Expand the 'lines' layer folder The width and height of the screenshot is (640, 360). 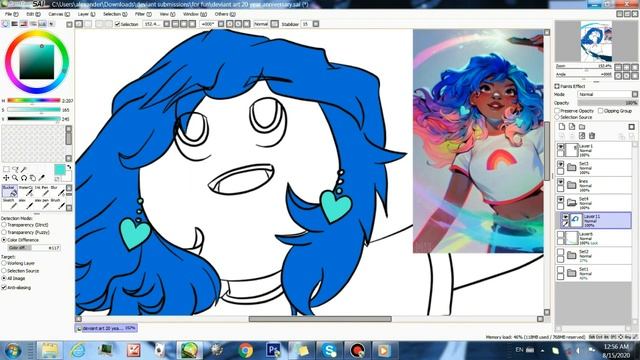[571, 185]
